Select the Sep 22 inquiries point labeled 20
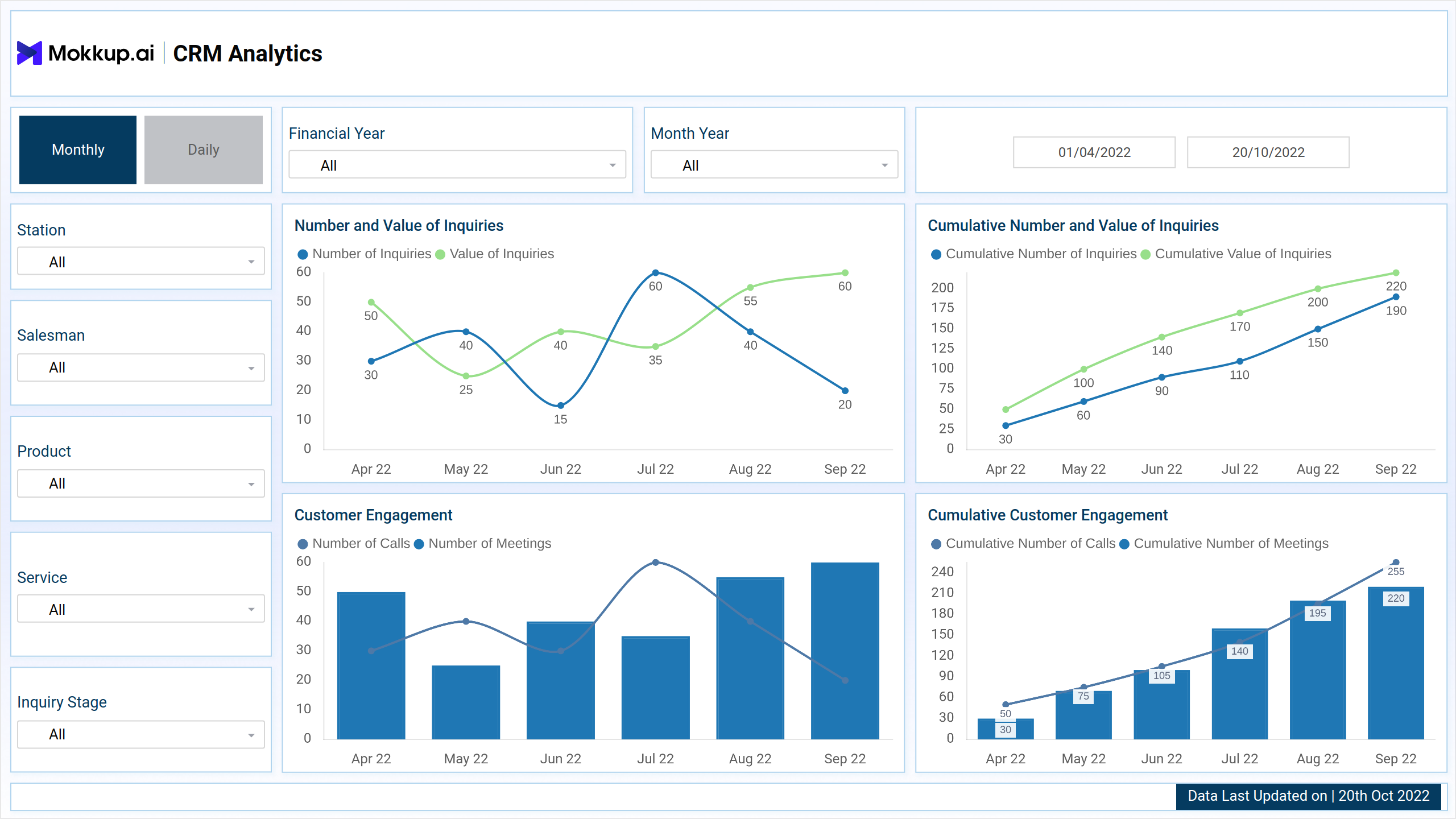The width and height of the screenshot is (1456, 819). click(x=845, y=391)
